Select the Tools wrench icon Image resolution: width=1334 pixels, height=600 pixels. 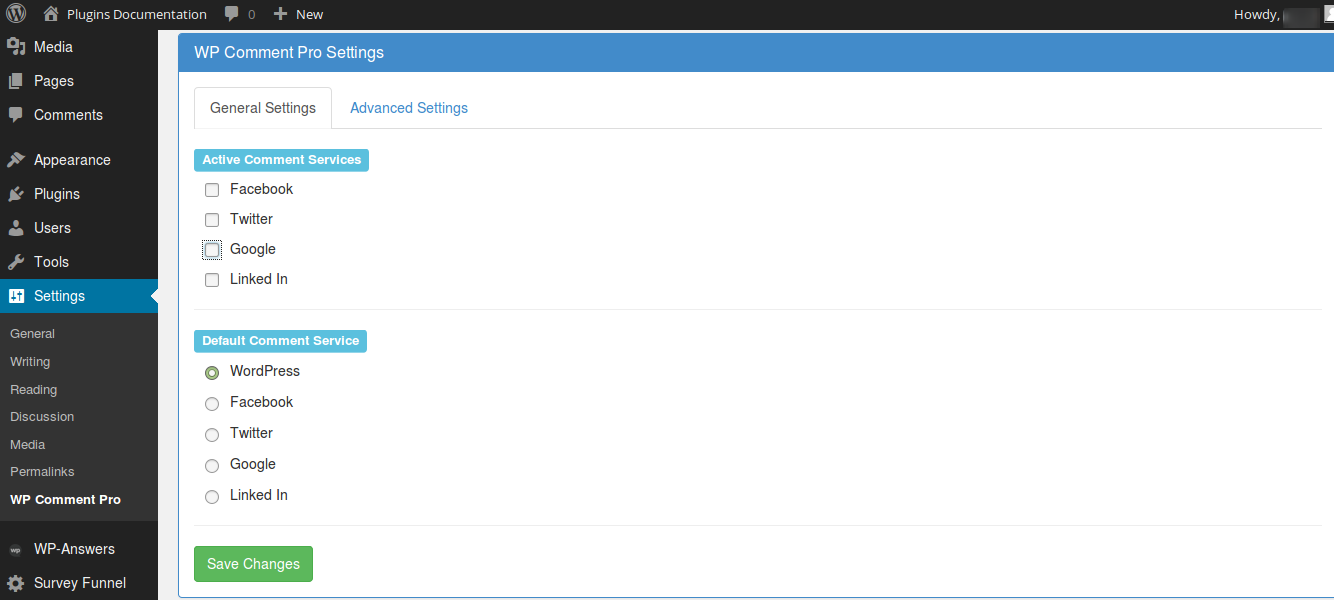16,261
